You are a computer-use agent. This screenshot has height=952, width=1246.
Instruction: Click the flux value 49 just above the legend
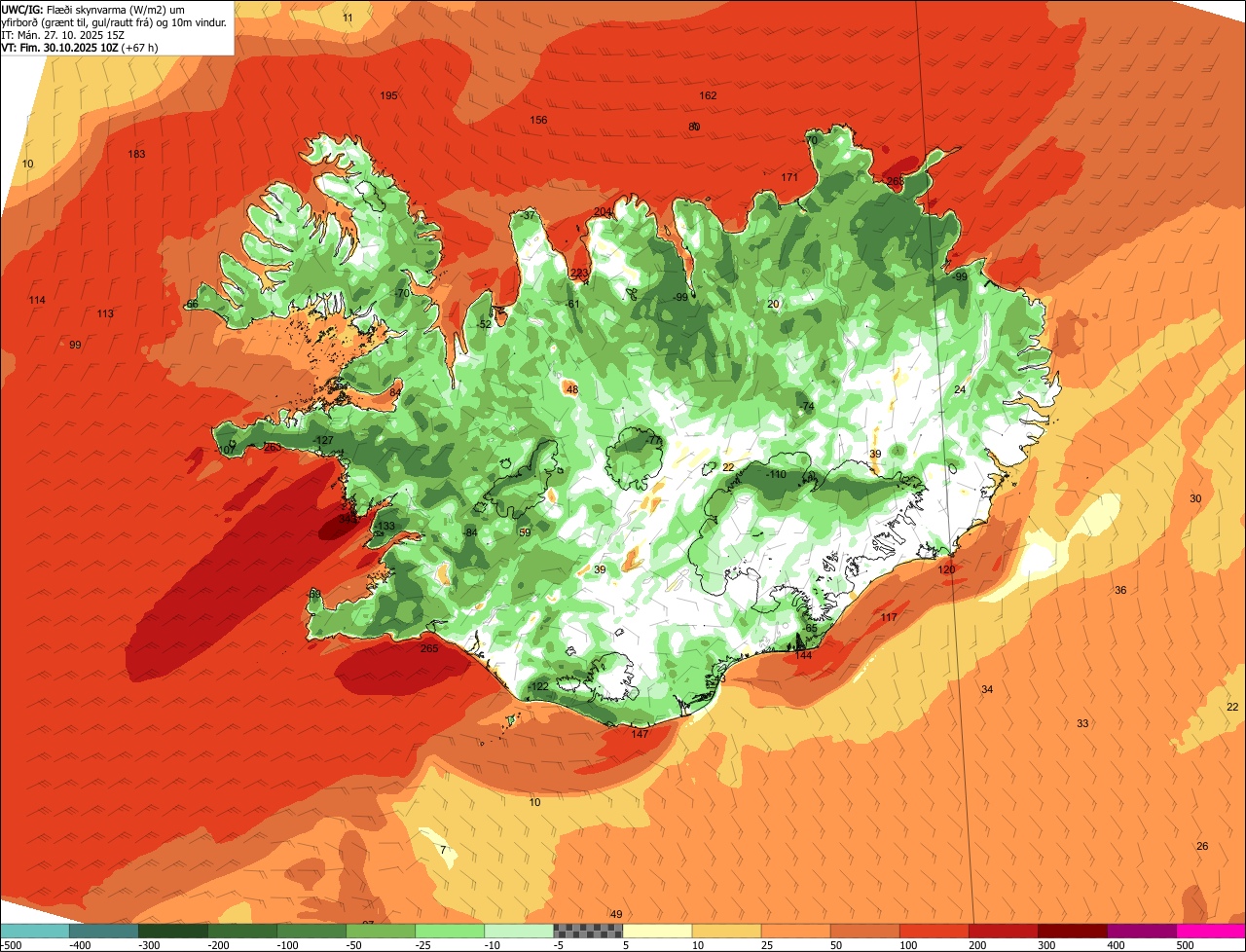pos(616,914)
